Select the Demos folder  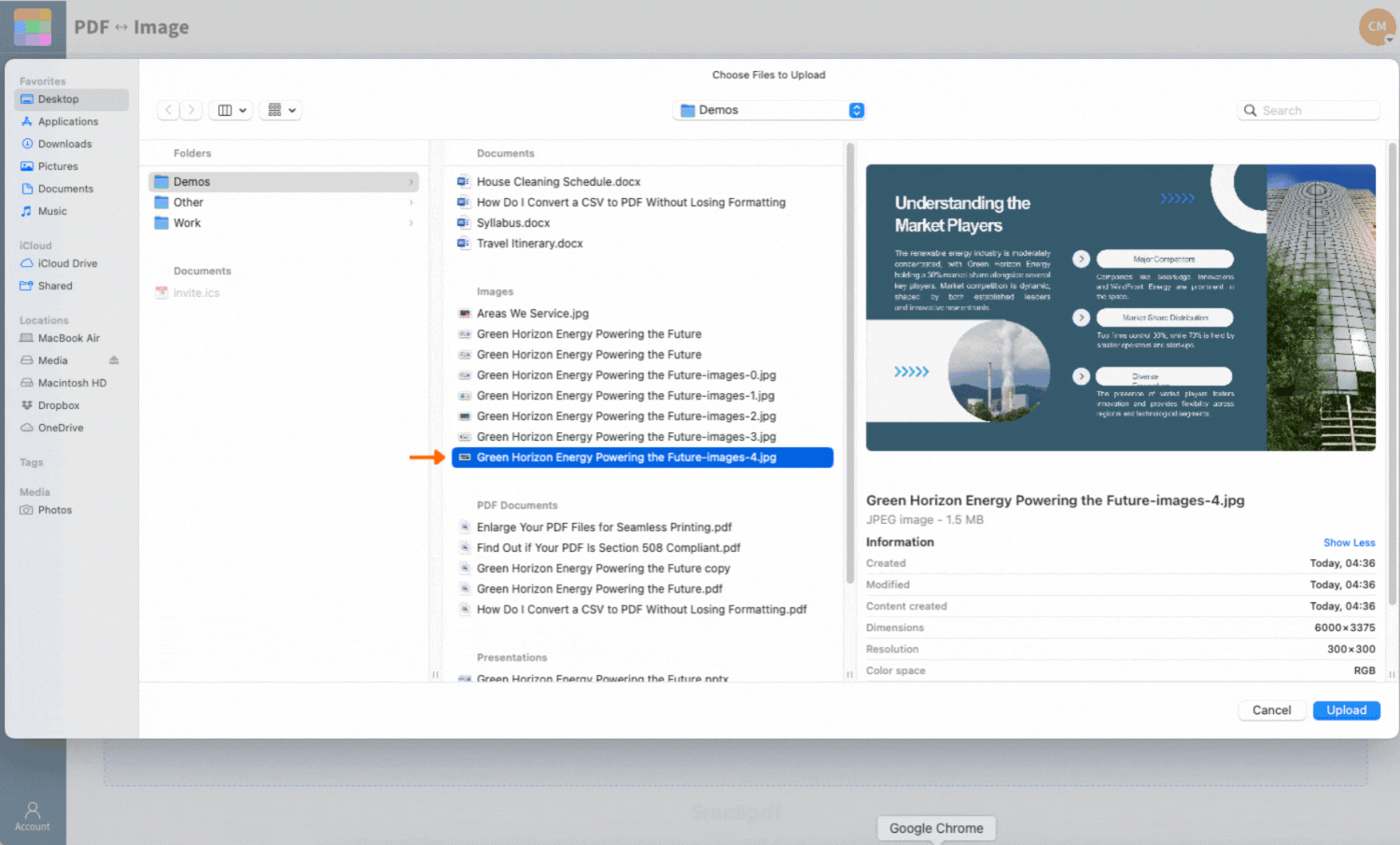point(284,182)
